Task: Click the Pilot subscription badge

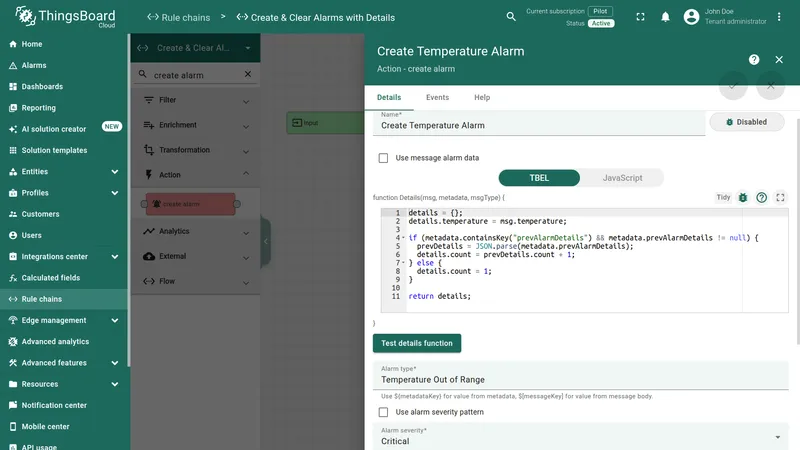Action: point(600,11)
